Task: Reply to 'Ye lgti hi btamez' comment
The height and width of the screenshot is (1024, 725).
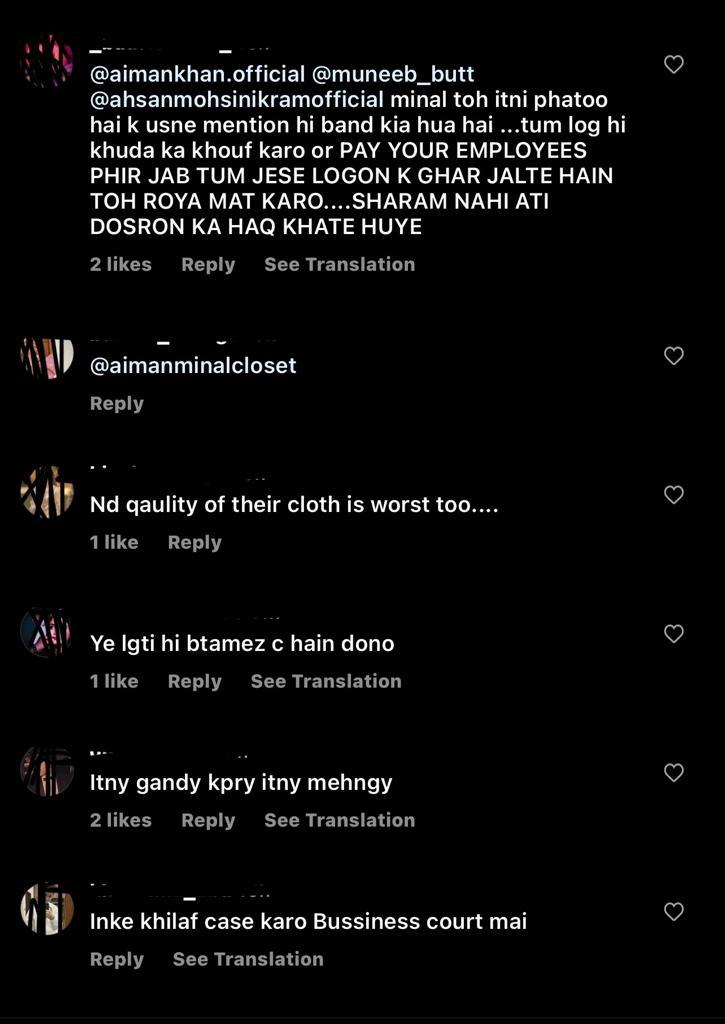Action: [195, 682]
